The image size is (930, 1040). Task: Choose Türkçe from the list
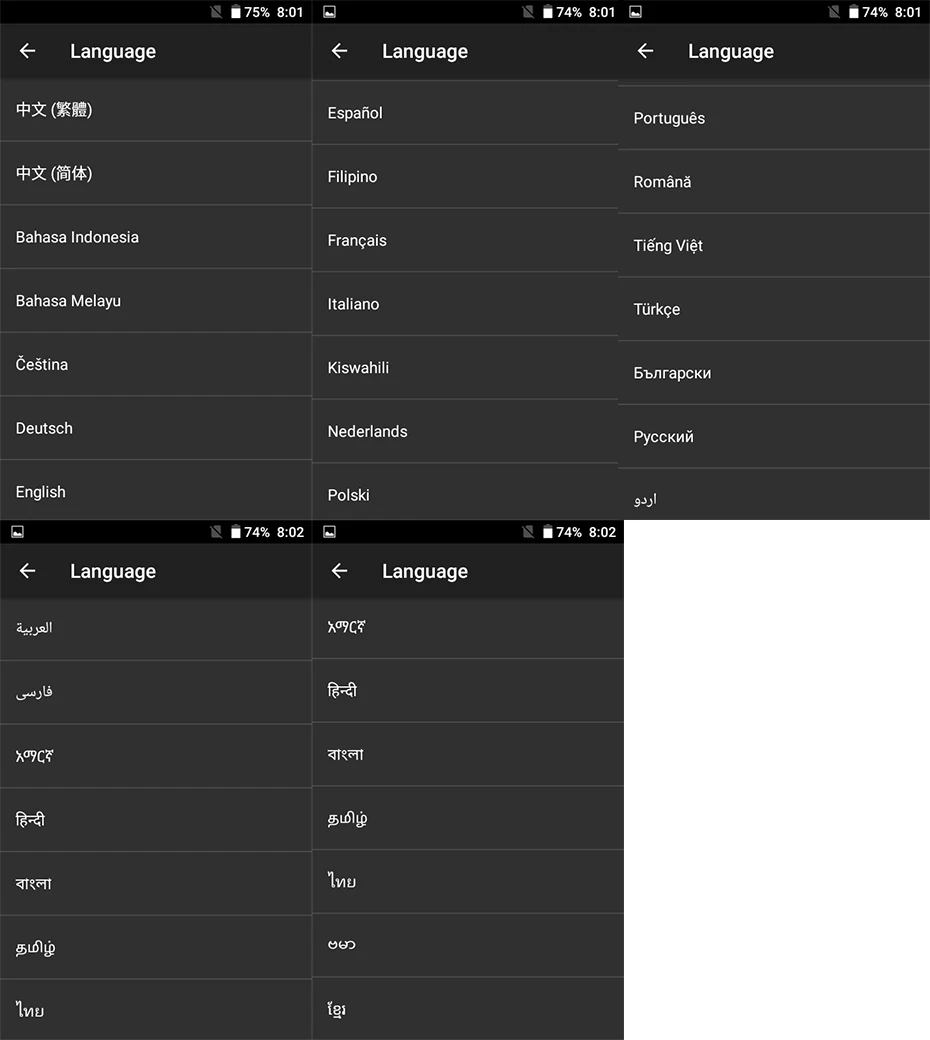point(774,310)
